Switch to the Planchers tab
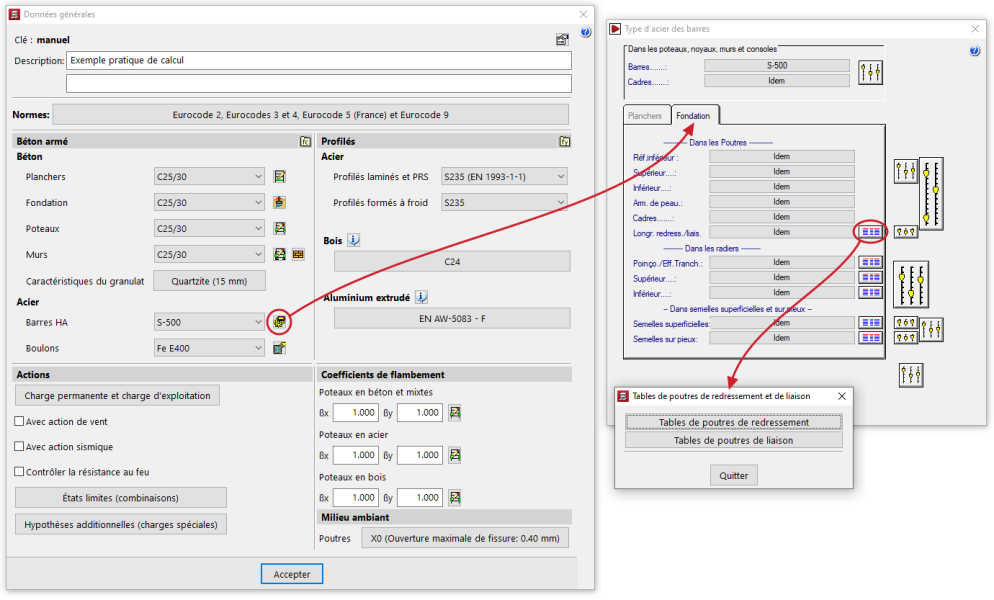Image resolution: width=994 pixels, height=600 pixels. (645, 116)
